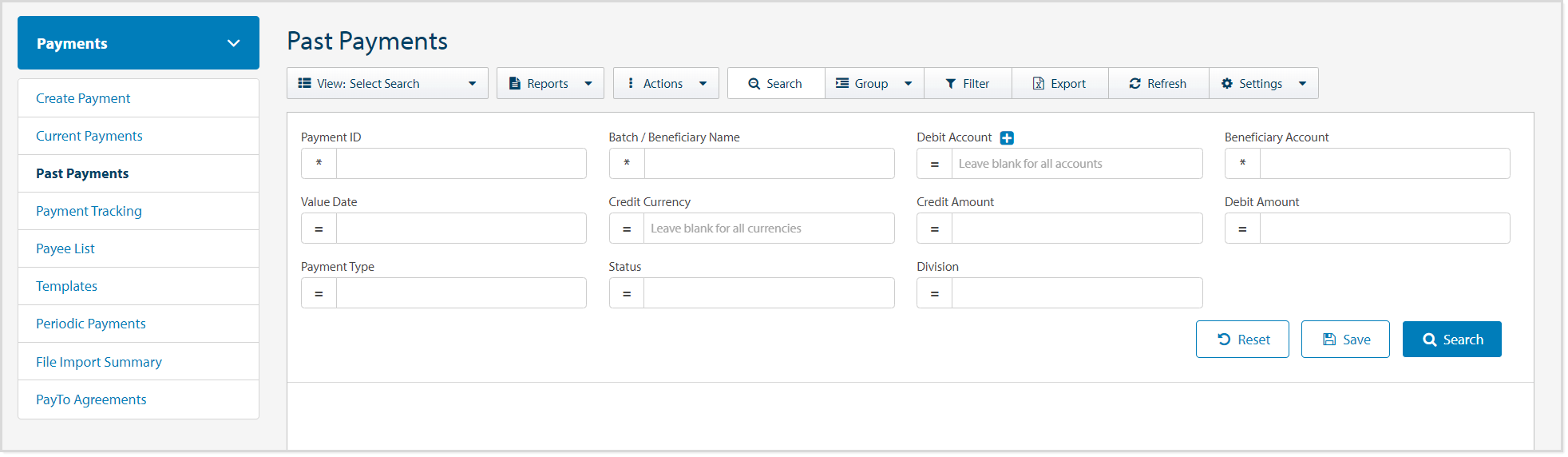Click the Beneficiary Account asterisk operator
This screenshot has height=457, width=1568.
pyautogui.click(x=1242, y=164)
